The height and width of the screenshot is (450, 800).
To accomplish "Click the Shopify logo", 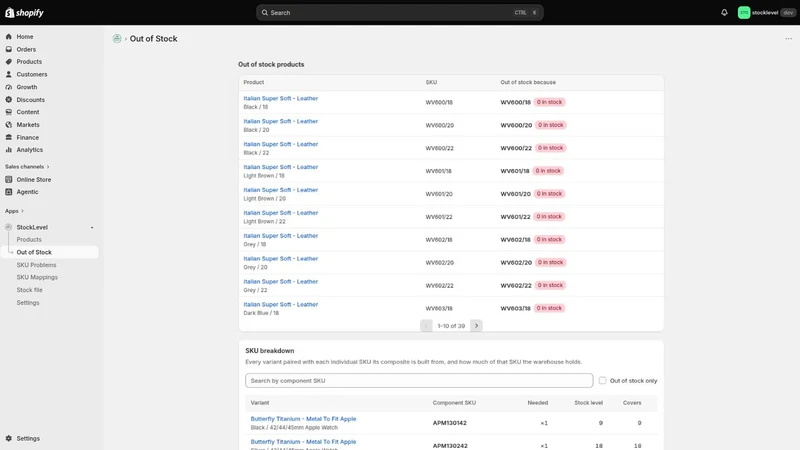I will tap(24, 13).
